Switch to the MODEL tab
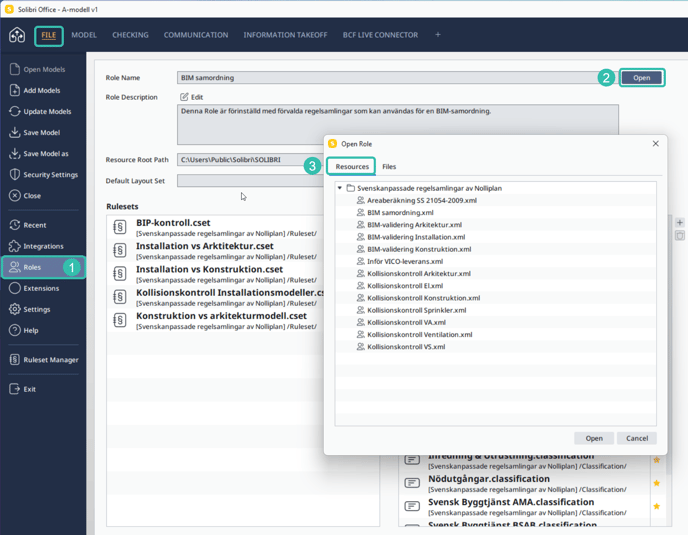The image size is (688, 535). coord(84,35)
